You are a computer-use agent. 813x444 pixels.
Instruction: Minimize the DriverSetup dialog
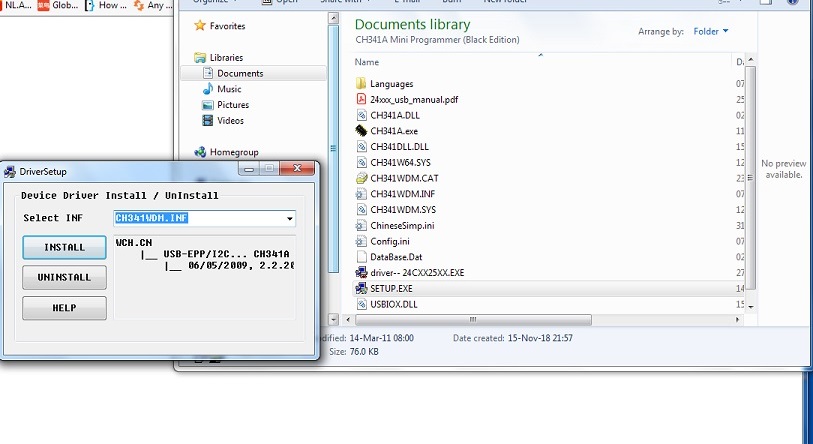coord(249,168)
